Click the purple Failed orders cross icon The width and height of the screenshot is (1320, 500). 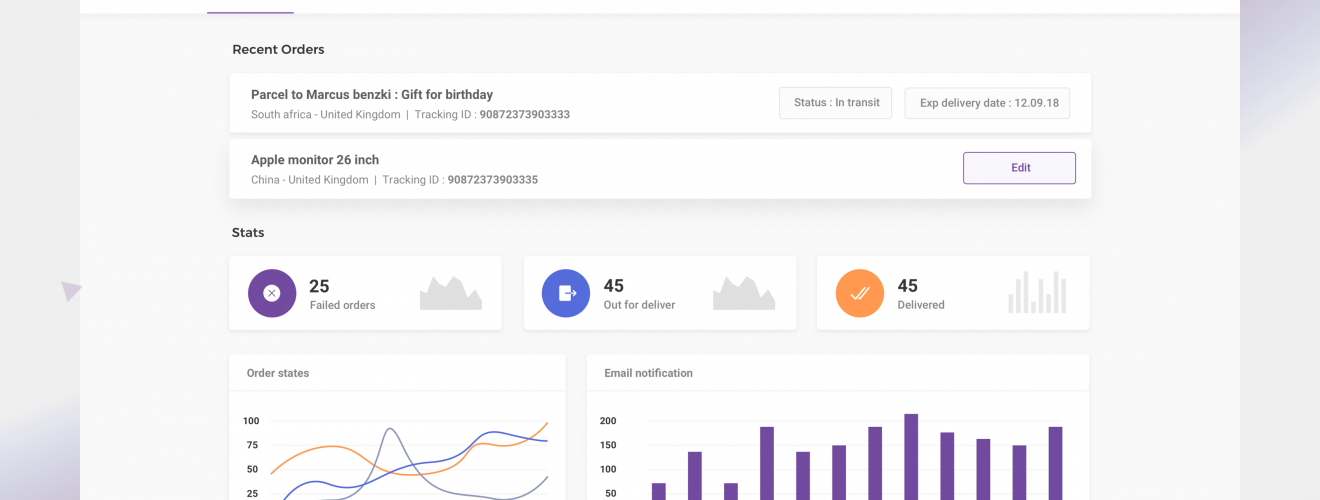[x=272, y=293]
